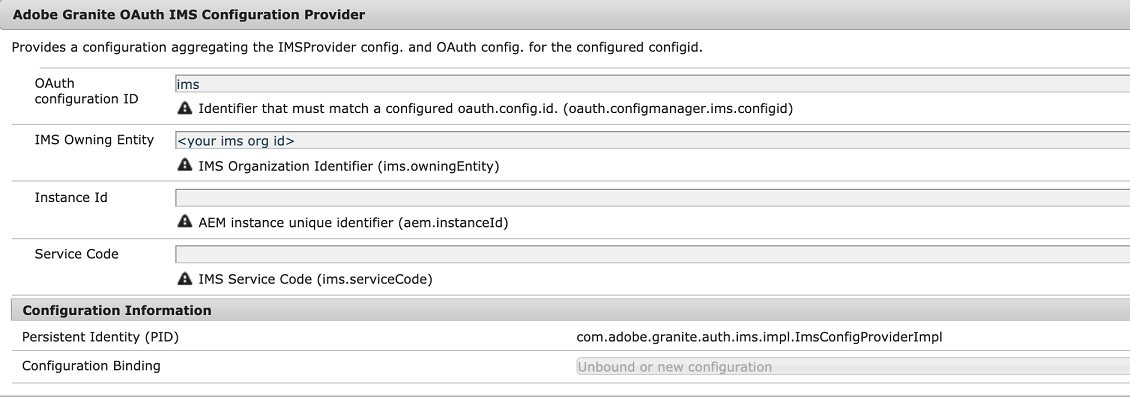This screenshot has height=416, width=1130.
Task: Click the 'Configuration Binding' label
Action: (x=91, y=366)
